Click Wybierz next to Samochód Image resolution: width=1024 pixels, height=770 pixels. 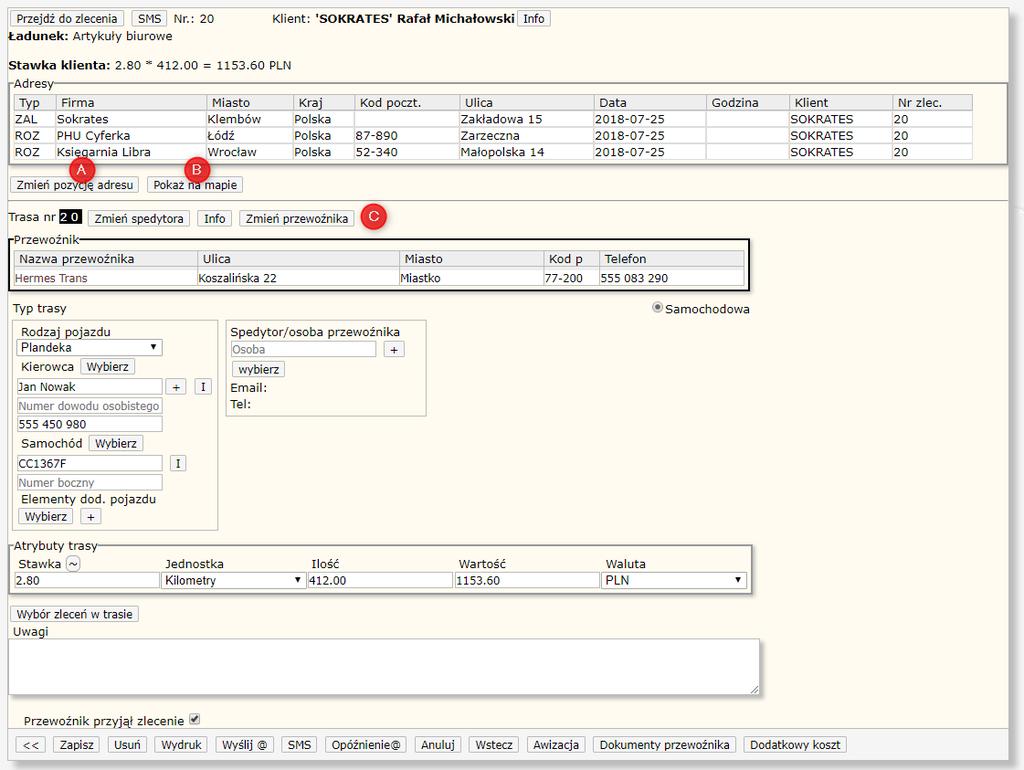(116, 444)
